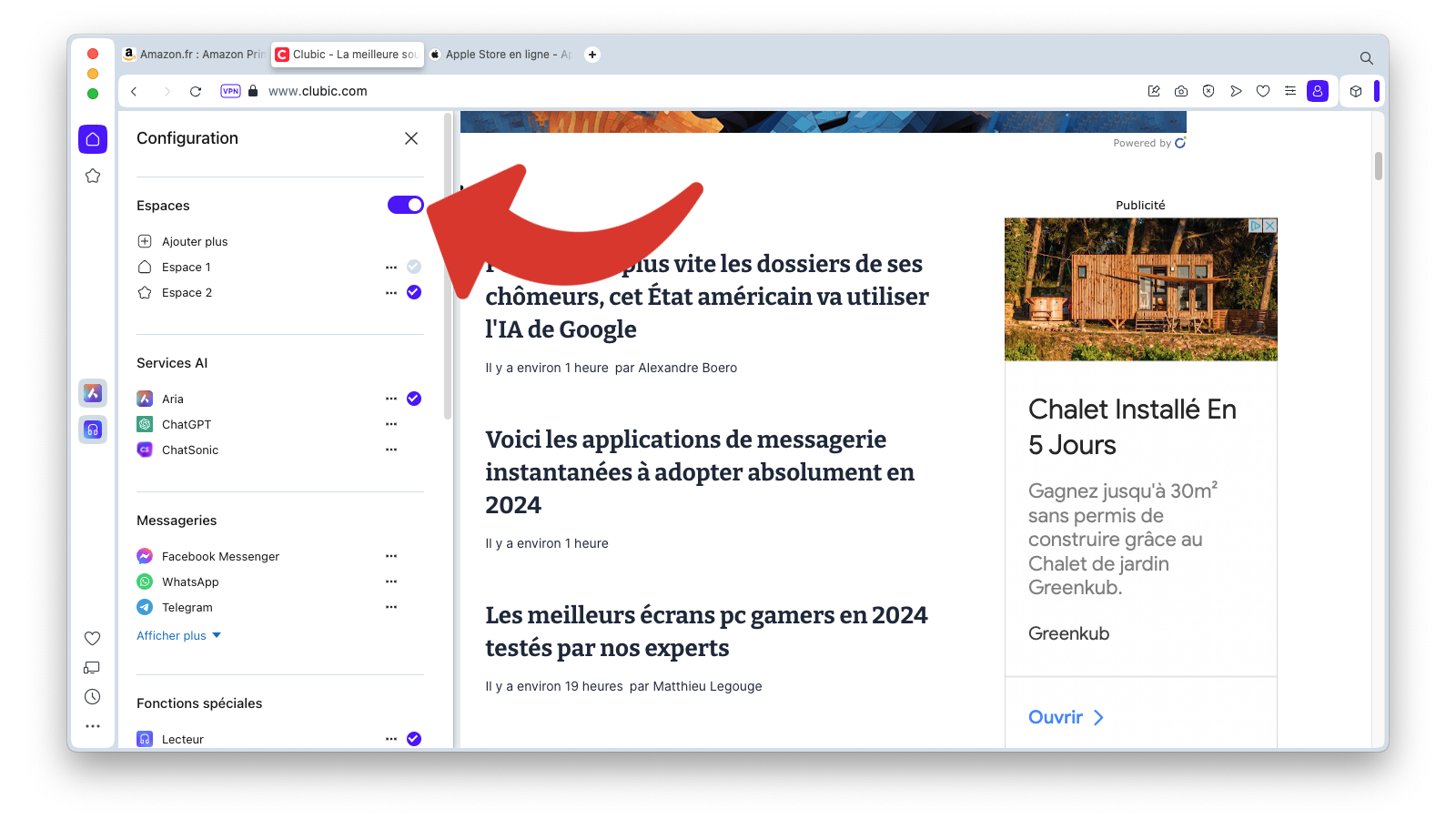The height and width of the screenshot is (819, 1456).
Task: Go back to the previous page
Action: pyautogui.click(x=134, y=91)
